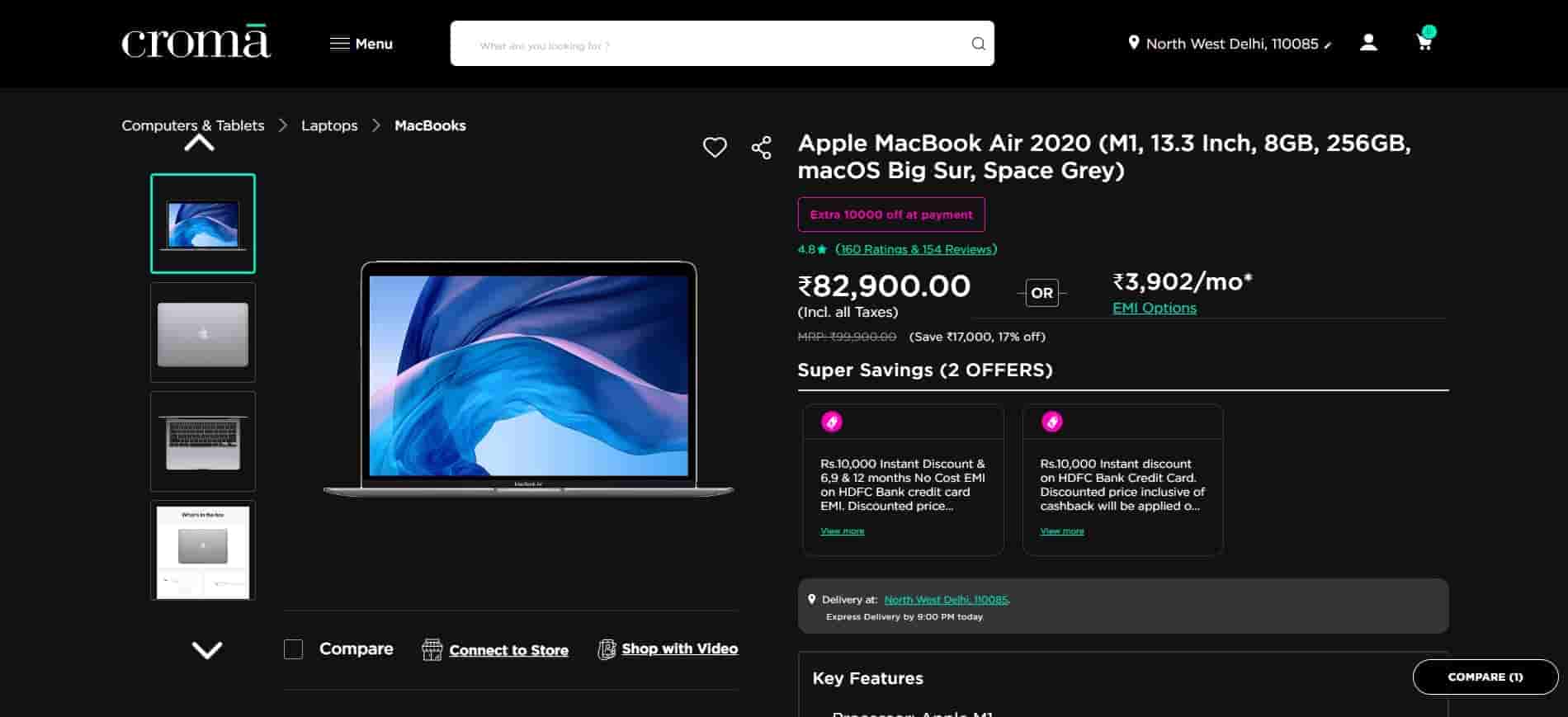Go to Laptops breadcrumb
Screen dimensions: 1568x717
[x=329, y=125]
